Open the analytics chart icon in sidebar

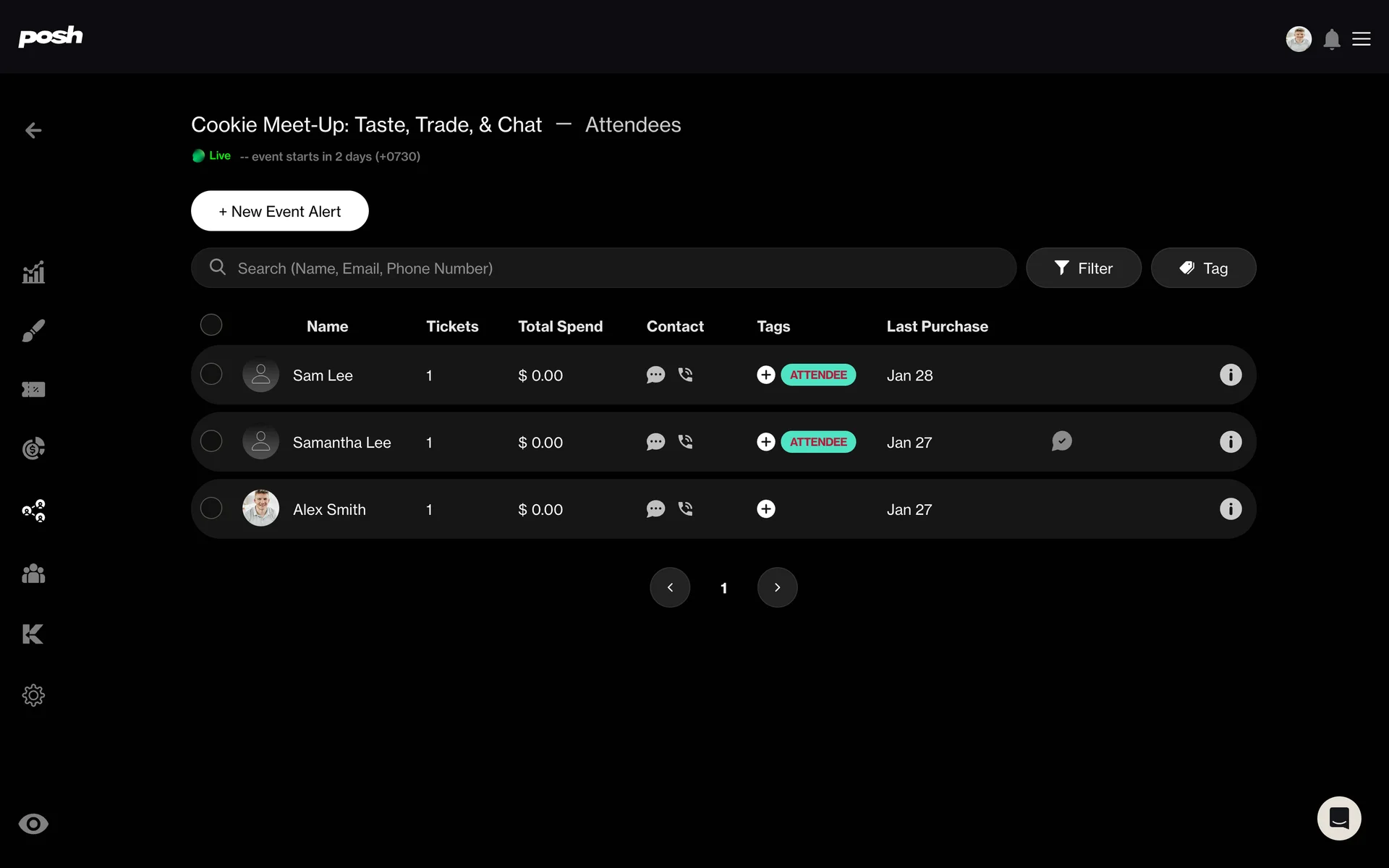[33, 273]
